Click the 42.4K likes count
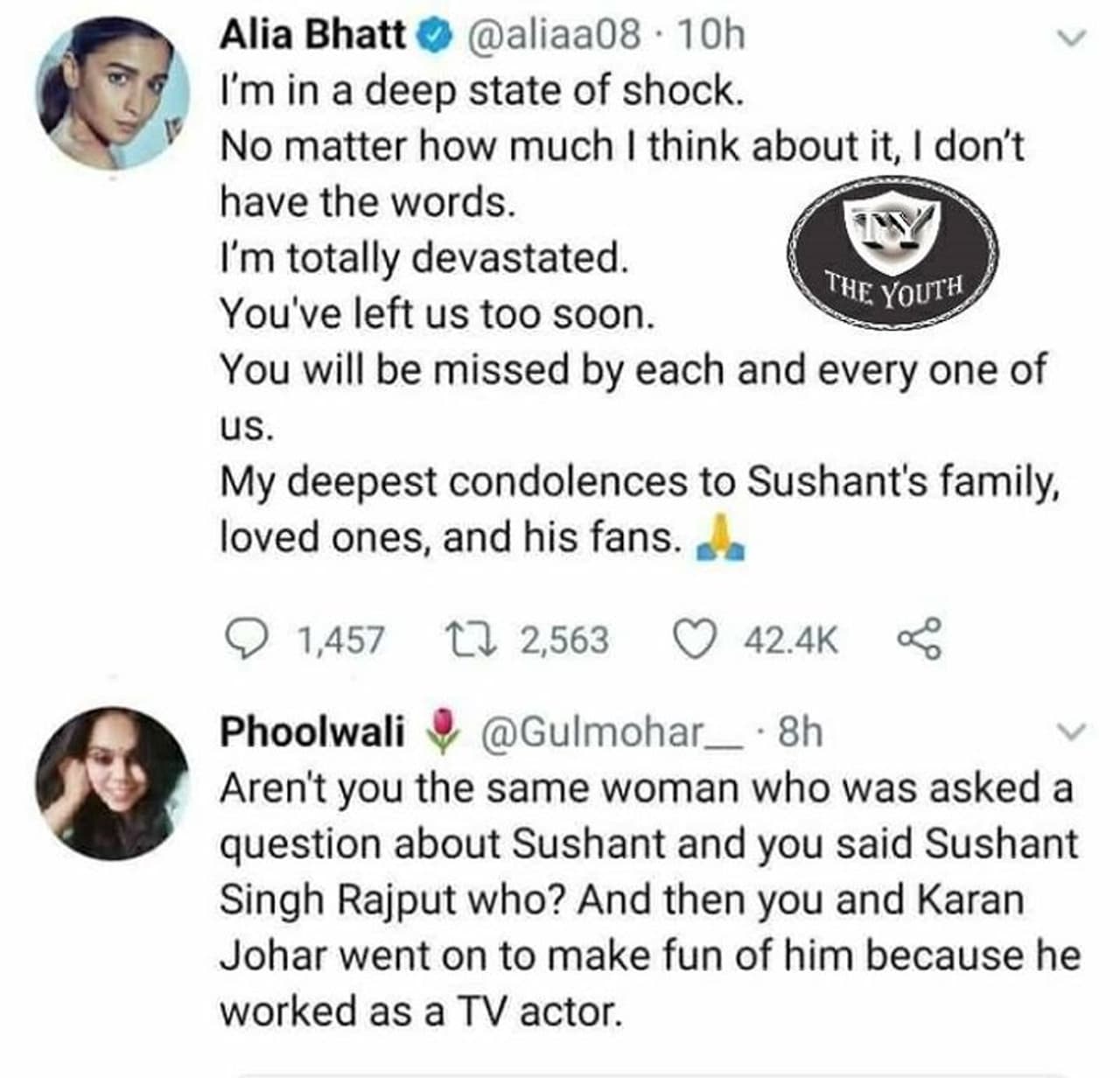The width and height of the screenshot is (1120, 1078). 790,640
